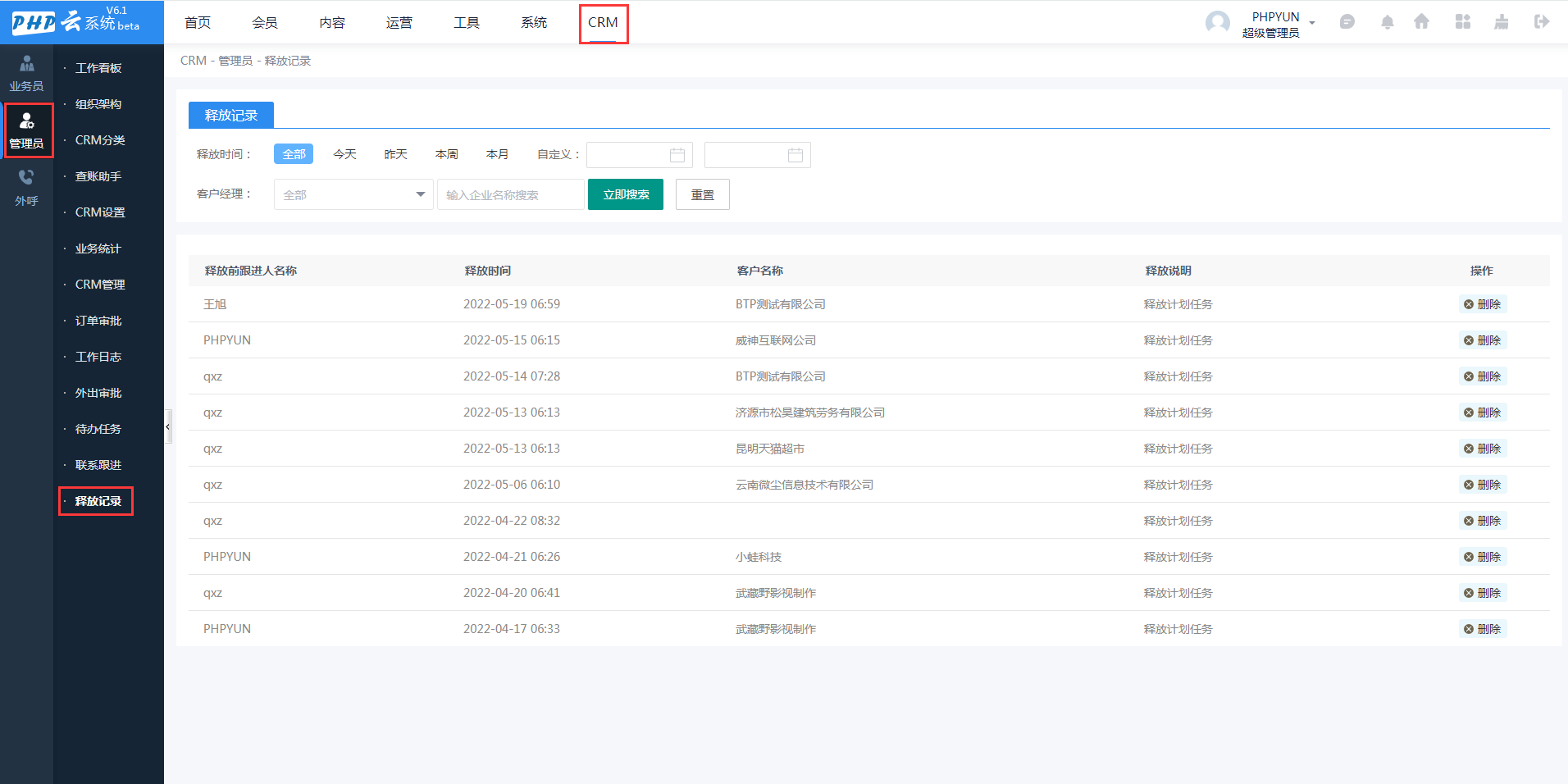
Task: Click the 威神互联网公司 customer name
Action: (x=776, y=340)
